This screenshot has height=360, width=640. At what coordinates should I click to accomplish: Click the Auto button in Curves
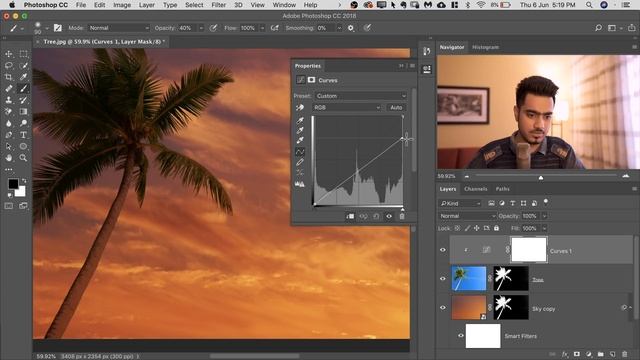[x=396, y=107]
